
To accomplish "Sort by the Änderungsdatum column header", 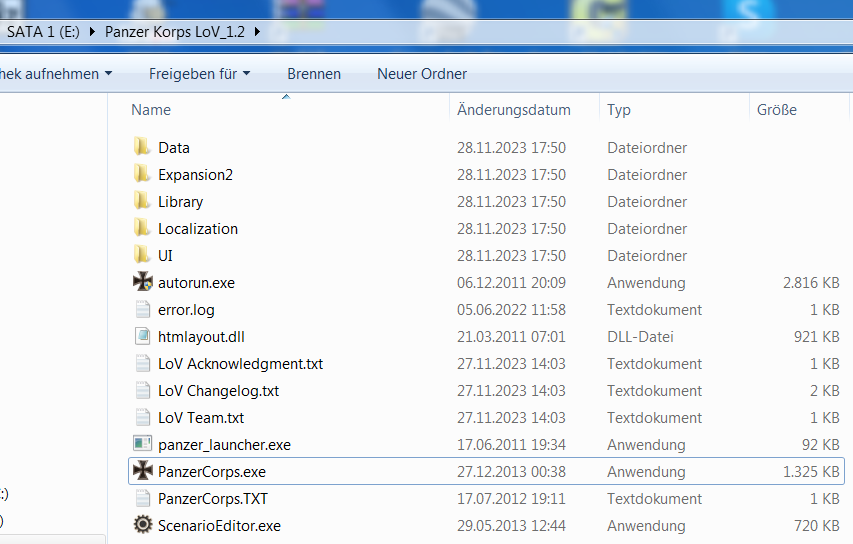I will pyautogui.click(x=514, y=110).
